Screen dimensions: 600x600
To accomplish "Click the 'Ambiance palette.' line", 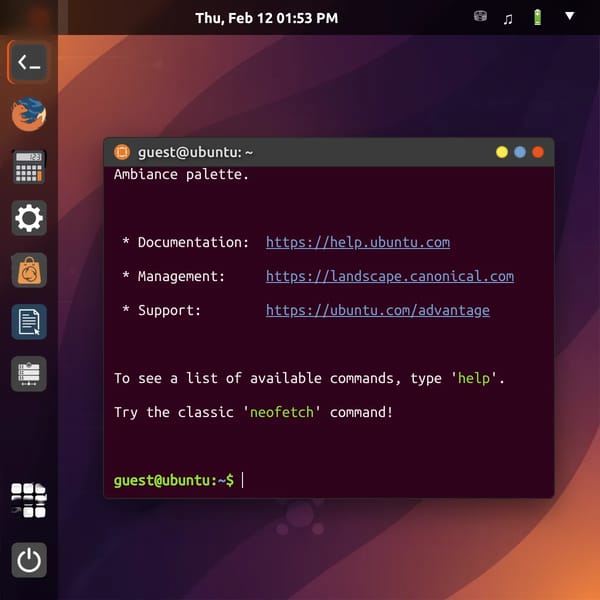I will click(x=181, y=174).
